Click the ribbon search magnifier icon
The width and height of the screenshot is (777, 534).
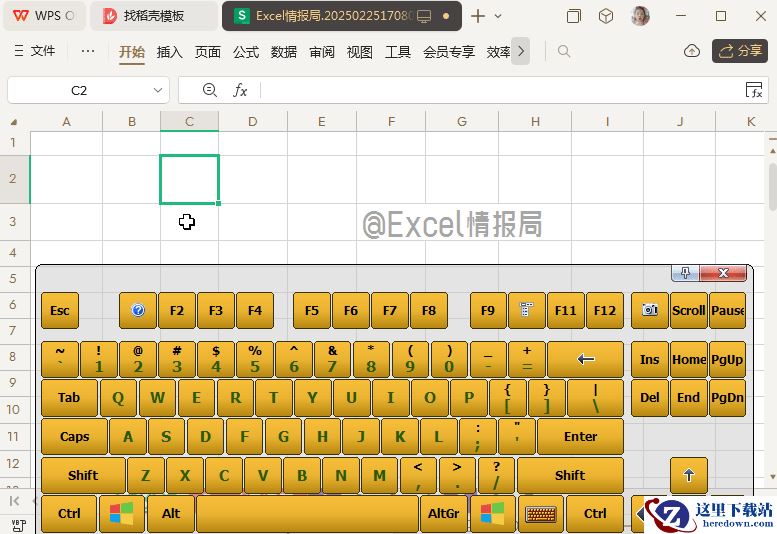point(564,51)
